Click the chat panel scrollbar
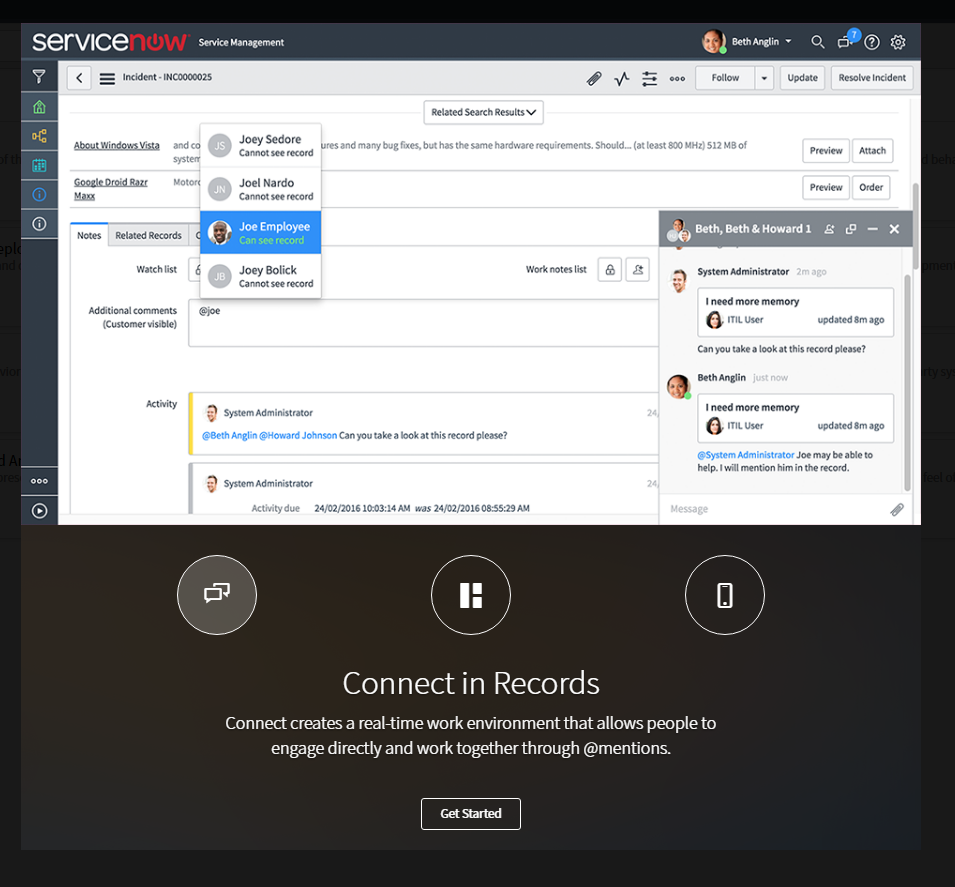 907,383
